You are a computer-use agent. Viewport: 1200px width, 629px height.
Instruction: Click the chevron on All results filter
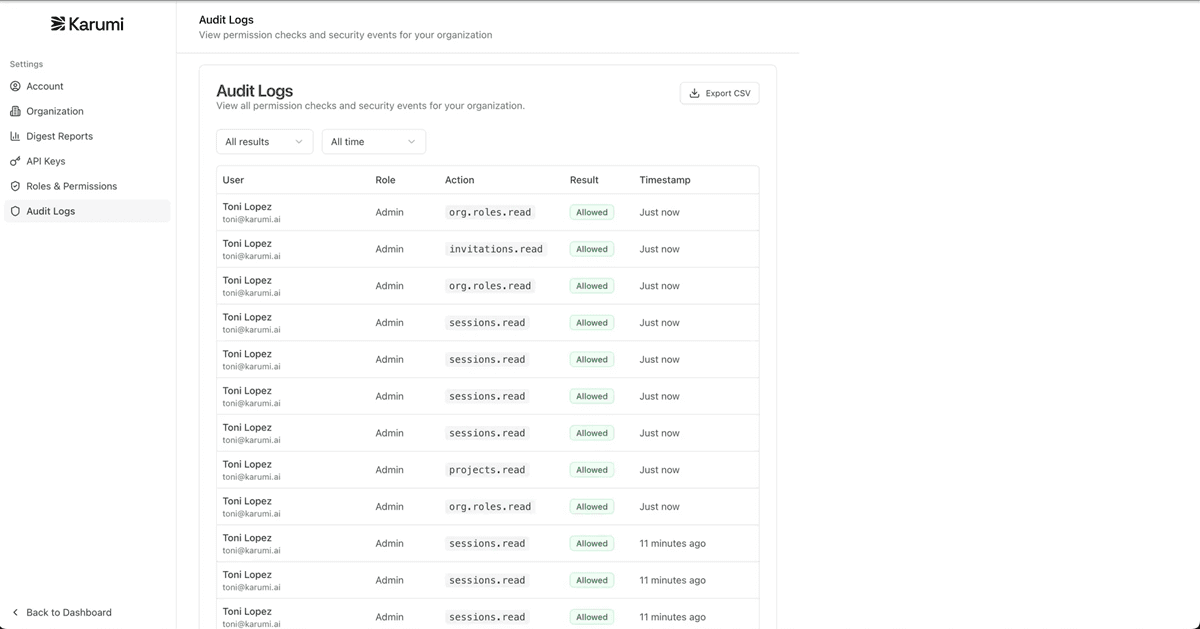298,142
